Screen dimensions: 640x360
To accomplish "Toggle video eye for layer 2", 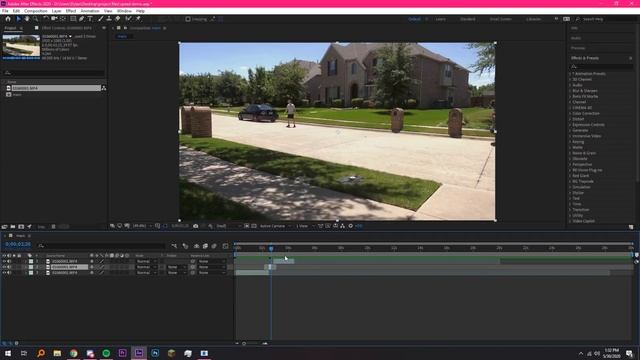I will [4, 267].
